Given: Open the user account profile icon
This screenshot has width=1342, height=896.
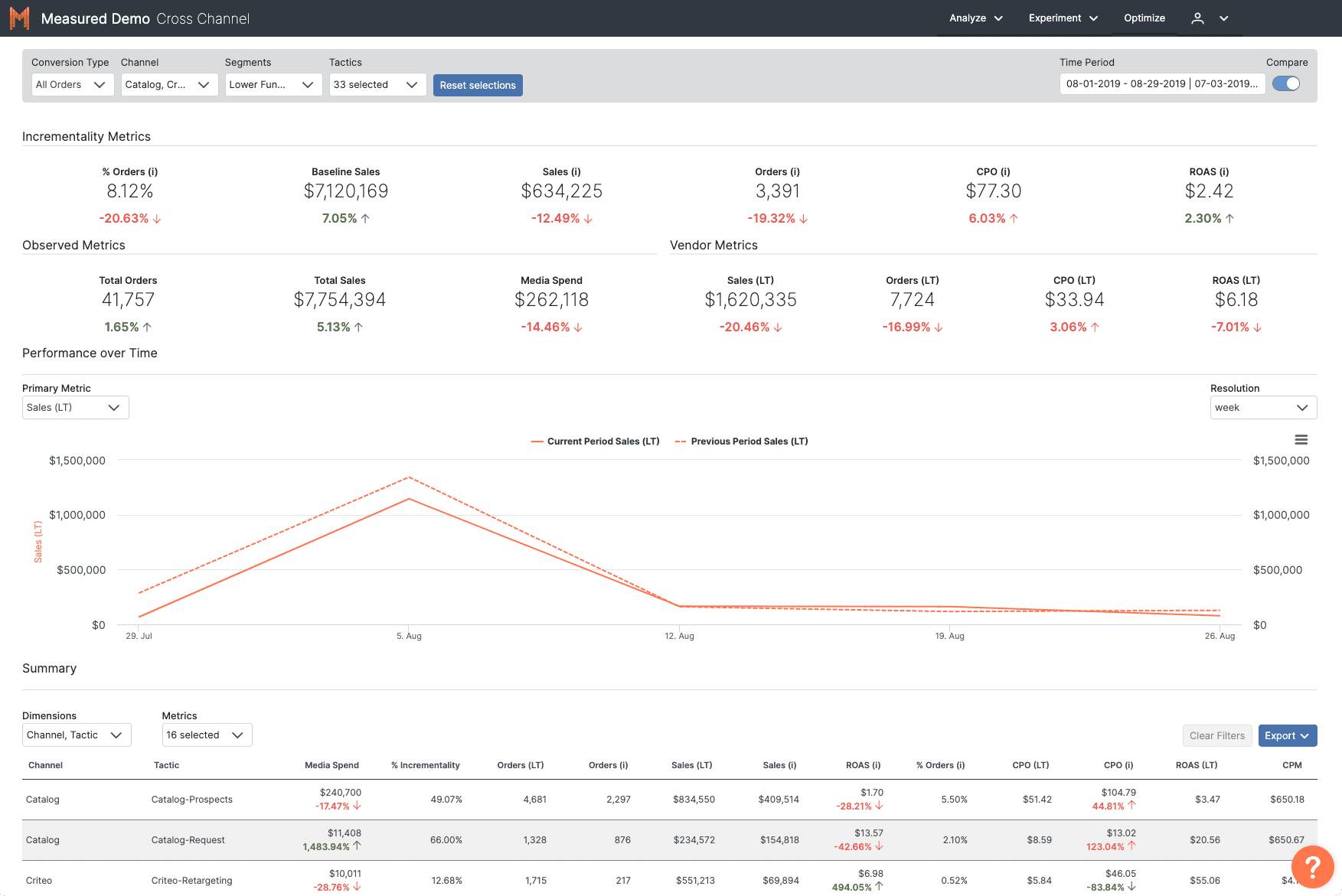Looking at the screenshot, I should pos(1197,18).
